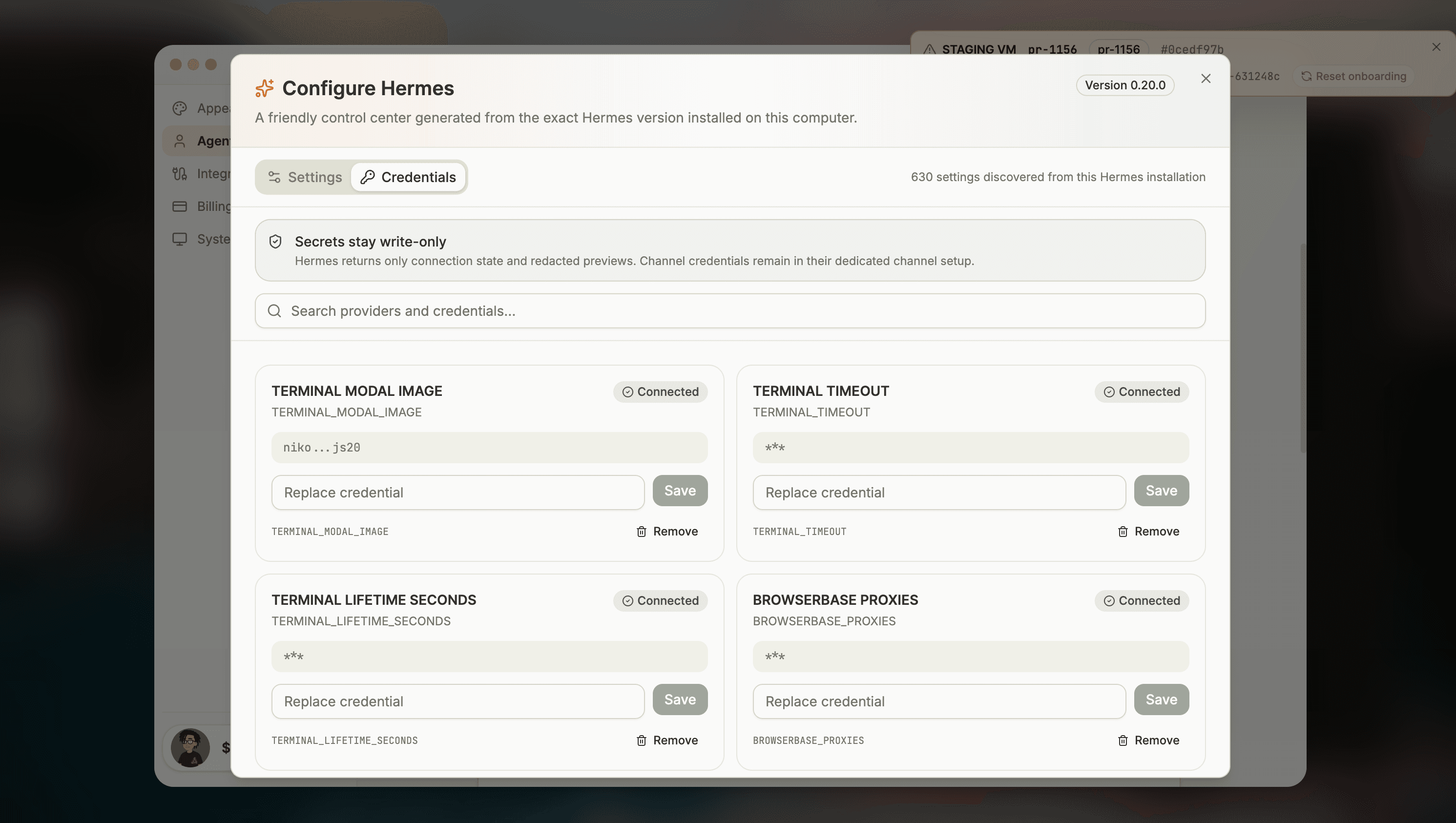Click Connected badge on BROWSERBASE PROXIES
Screen dimensions: 1456x823
pos(1142,601)
